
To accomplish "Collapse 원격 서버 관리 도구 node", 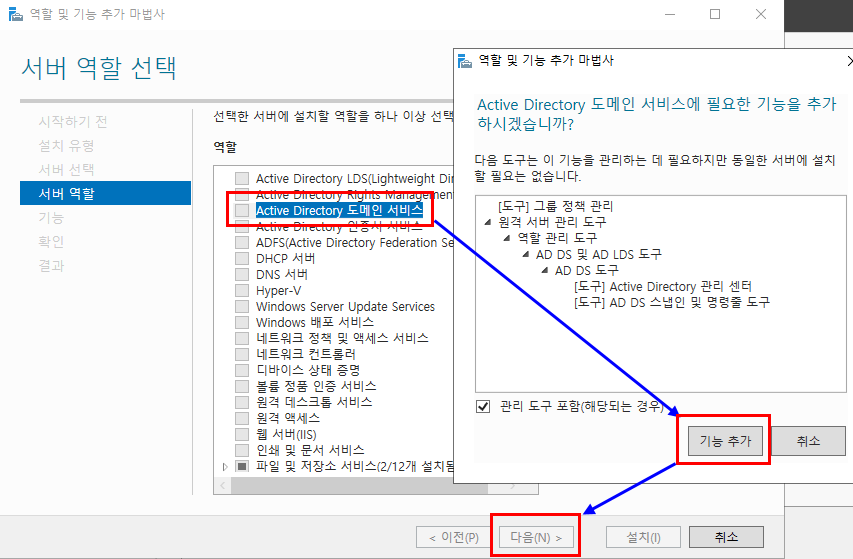I will click(x=488, y=222).
